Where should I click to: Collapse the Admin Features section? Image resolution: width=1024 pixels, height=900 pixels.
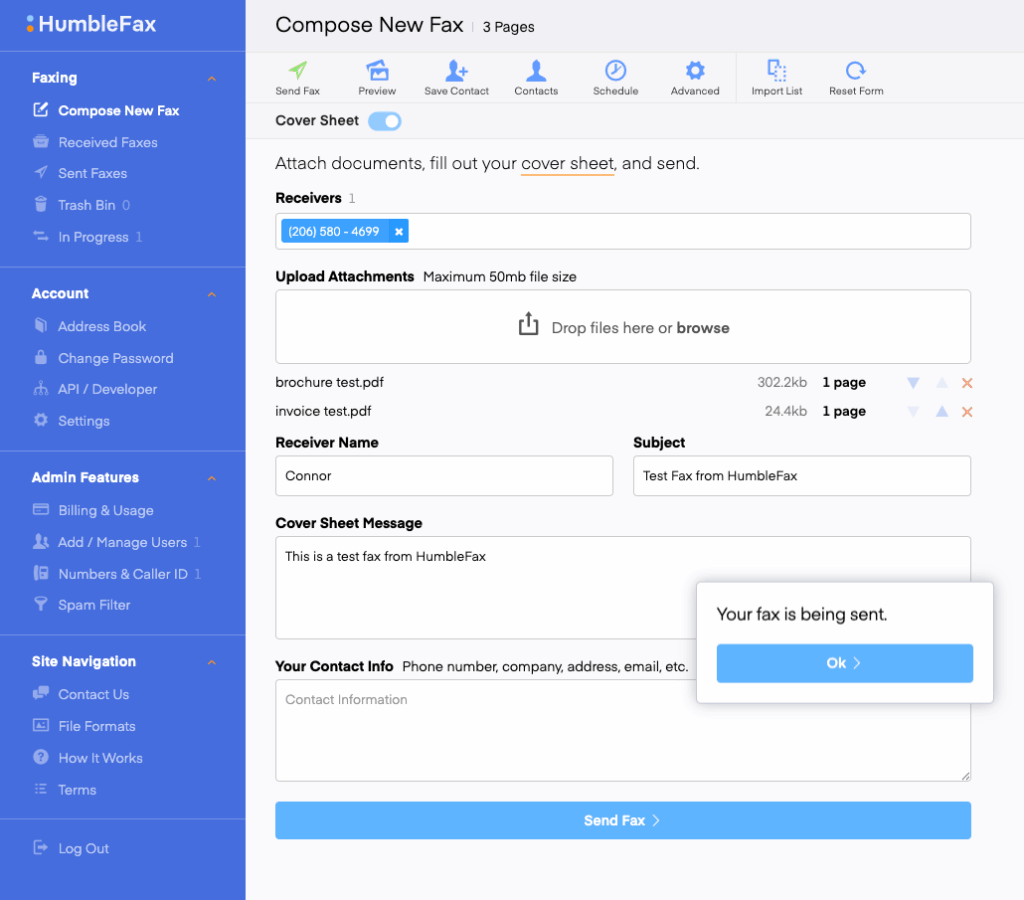point(211,478)
